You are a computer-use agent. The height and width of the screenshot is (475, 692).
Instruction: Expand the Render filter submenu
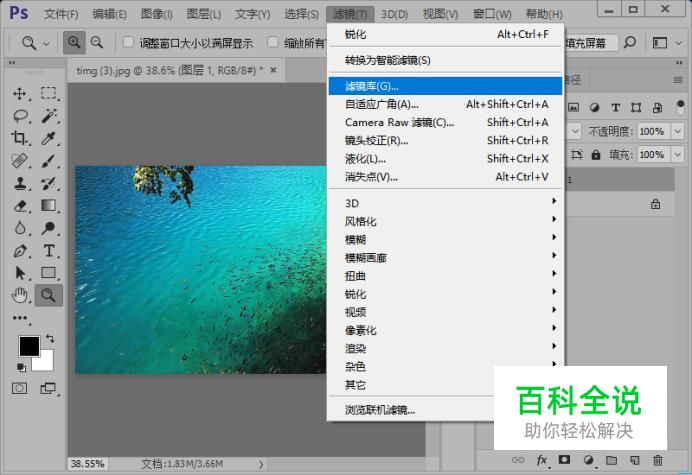[445, 348]
